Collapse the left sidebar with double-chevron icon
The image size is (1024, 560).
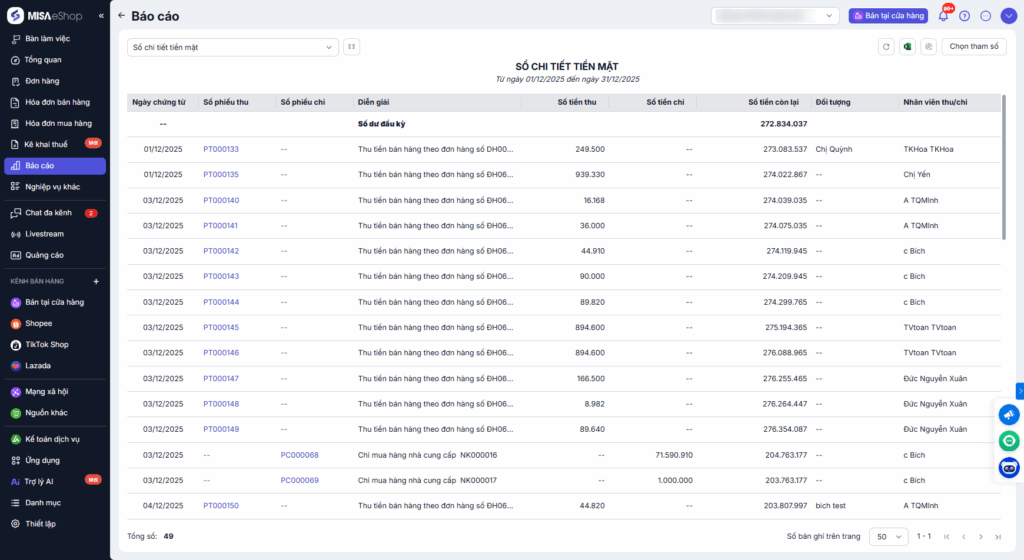[x=100, y=16]
